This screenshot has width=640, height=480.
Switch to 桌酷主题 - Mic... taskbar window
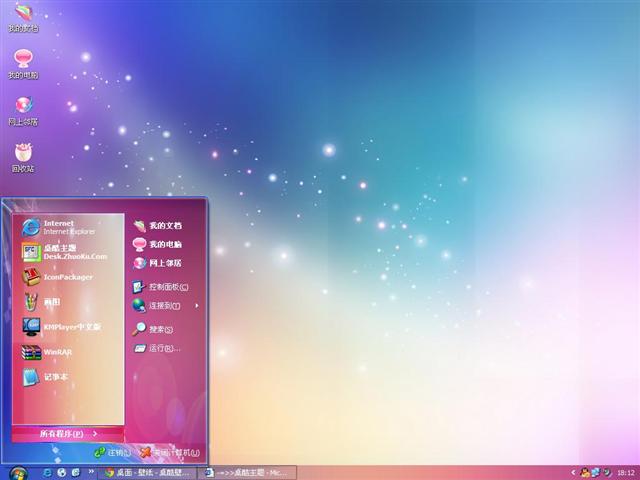pos(248,473)
